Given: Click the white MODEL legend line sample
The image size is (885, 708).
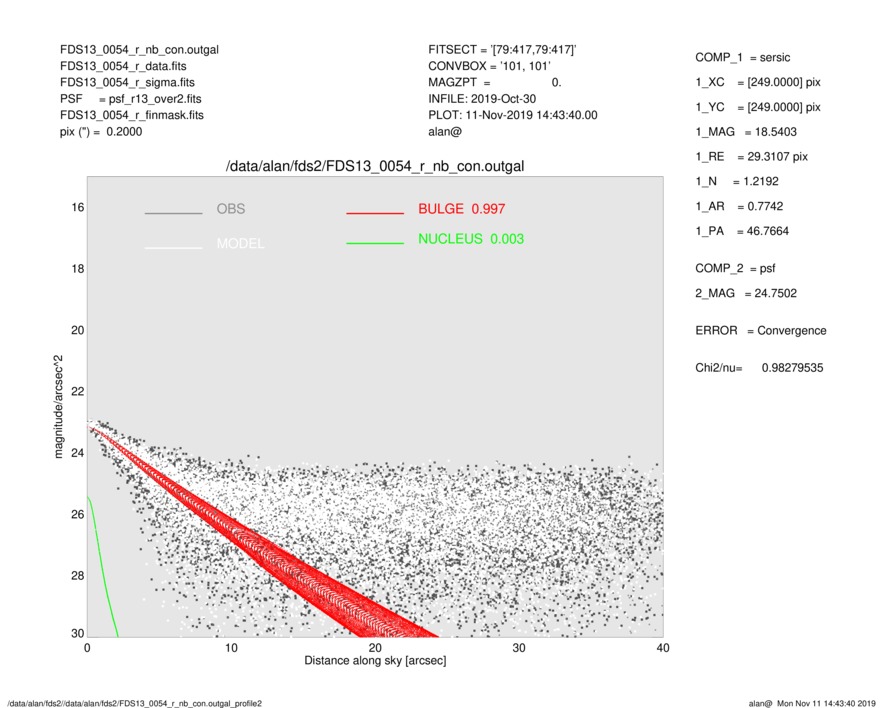Looking at the screenshot, I should (173, 248).
